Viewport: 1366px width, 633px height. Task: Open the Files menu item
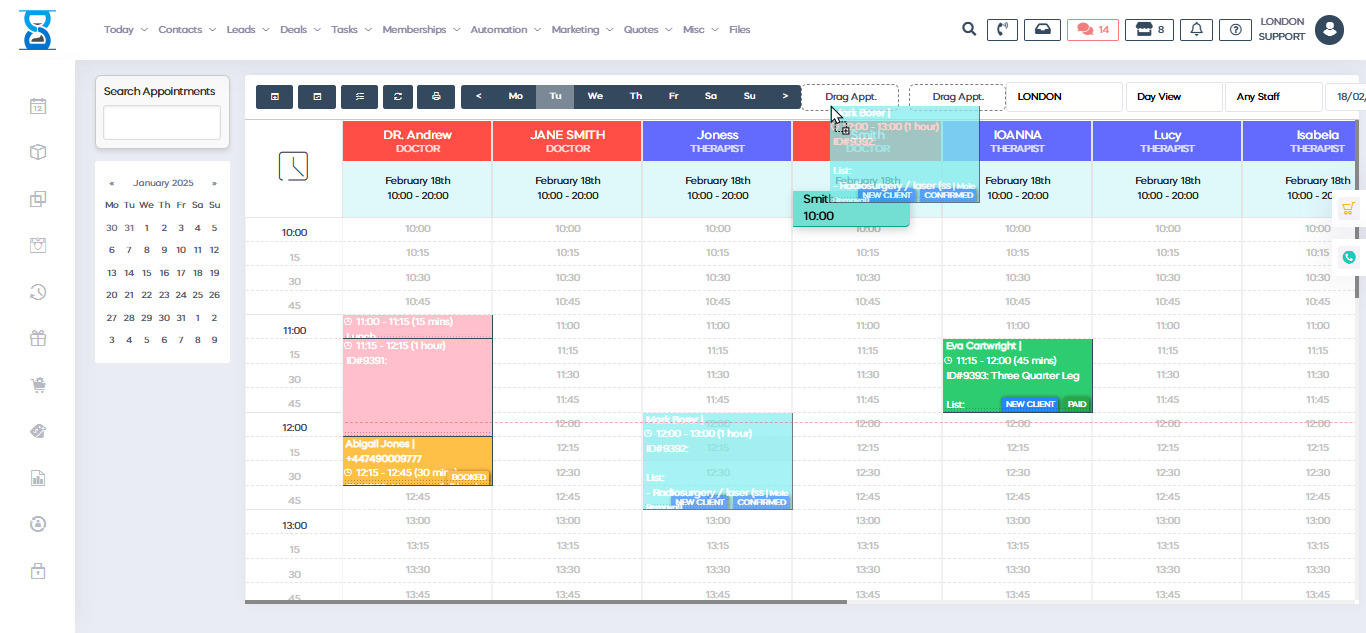click(739, 30)
